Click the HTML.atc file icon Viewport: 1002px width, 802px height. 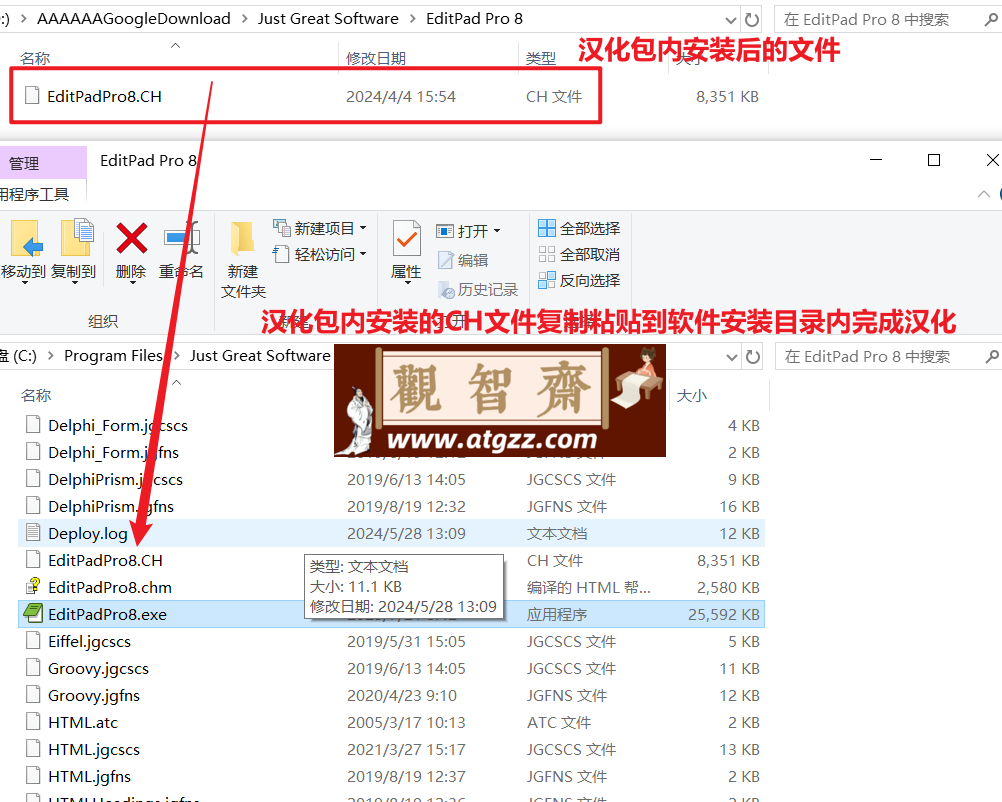coord(33,721)
